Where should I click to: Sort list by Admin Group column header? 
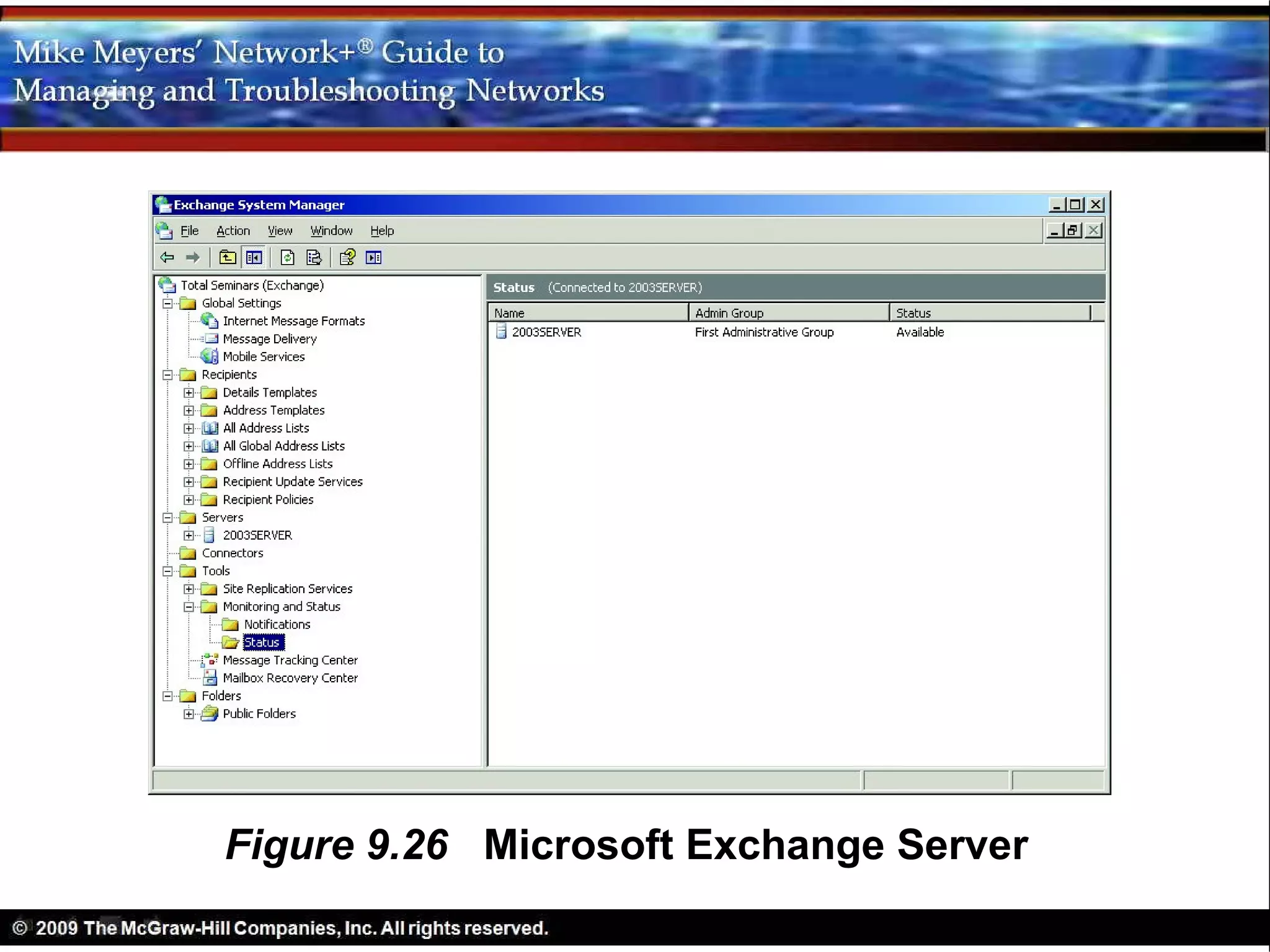tap(789, 312)
